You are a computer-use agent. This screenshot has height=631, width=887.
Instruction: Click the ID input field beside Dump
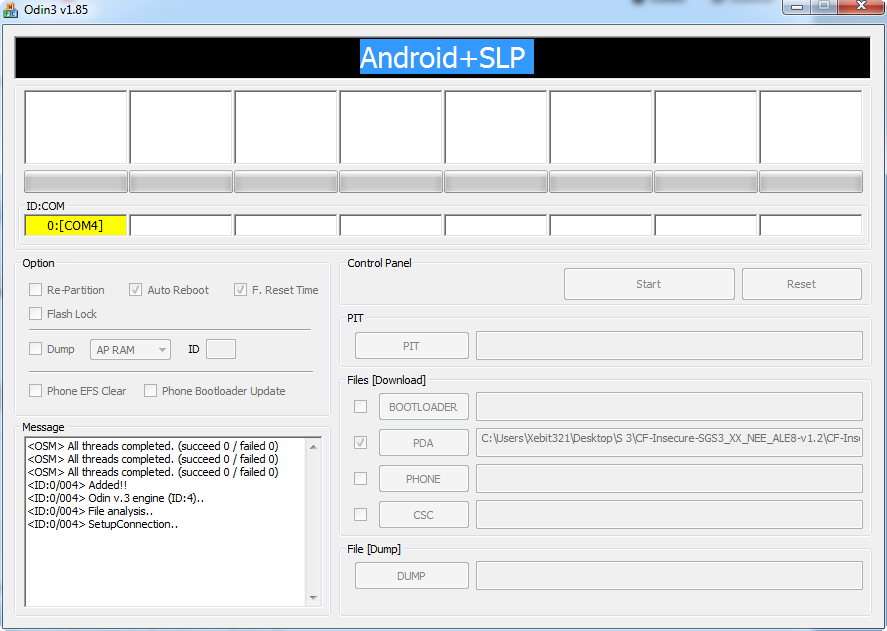(x=221, y=349)
